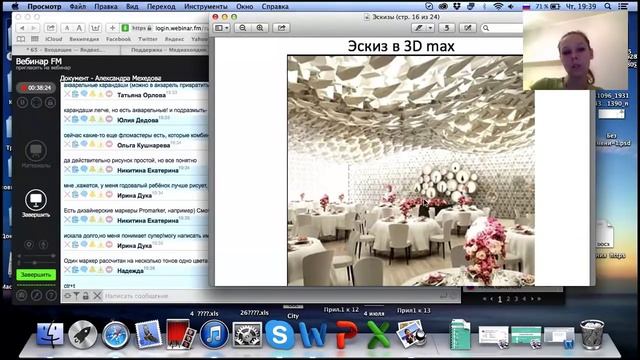
Task: Launch Skype from the Dock
Action: [x=280, y=335]
